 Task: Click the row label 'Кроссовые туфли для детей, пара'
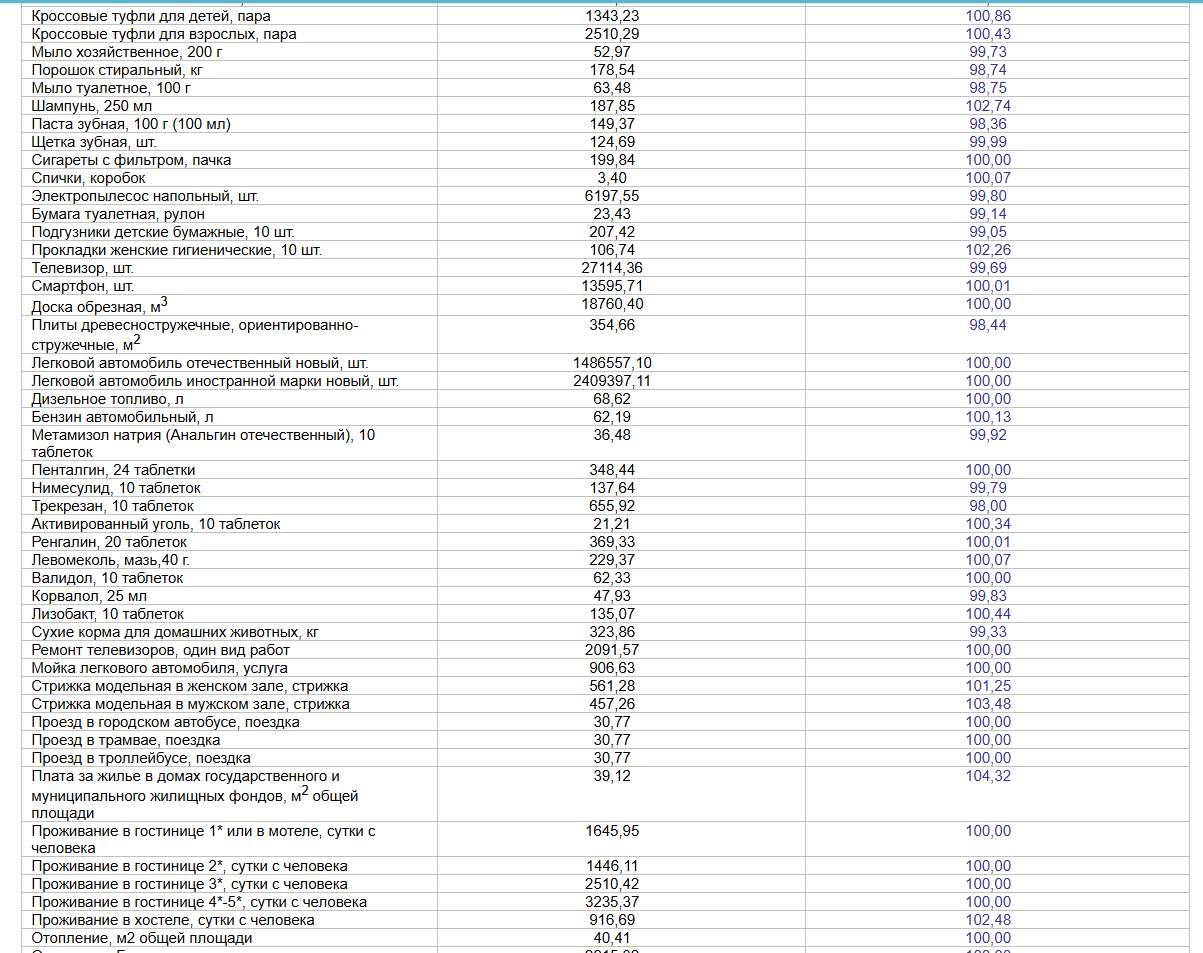(x=151, y=16)
